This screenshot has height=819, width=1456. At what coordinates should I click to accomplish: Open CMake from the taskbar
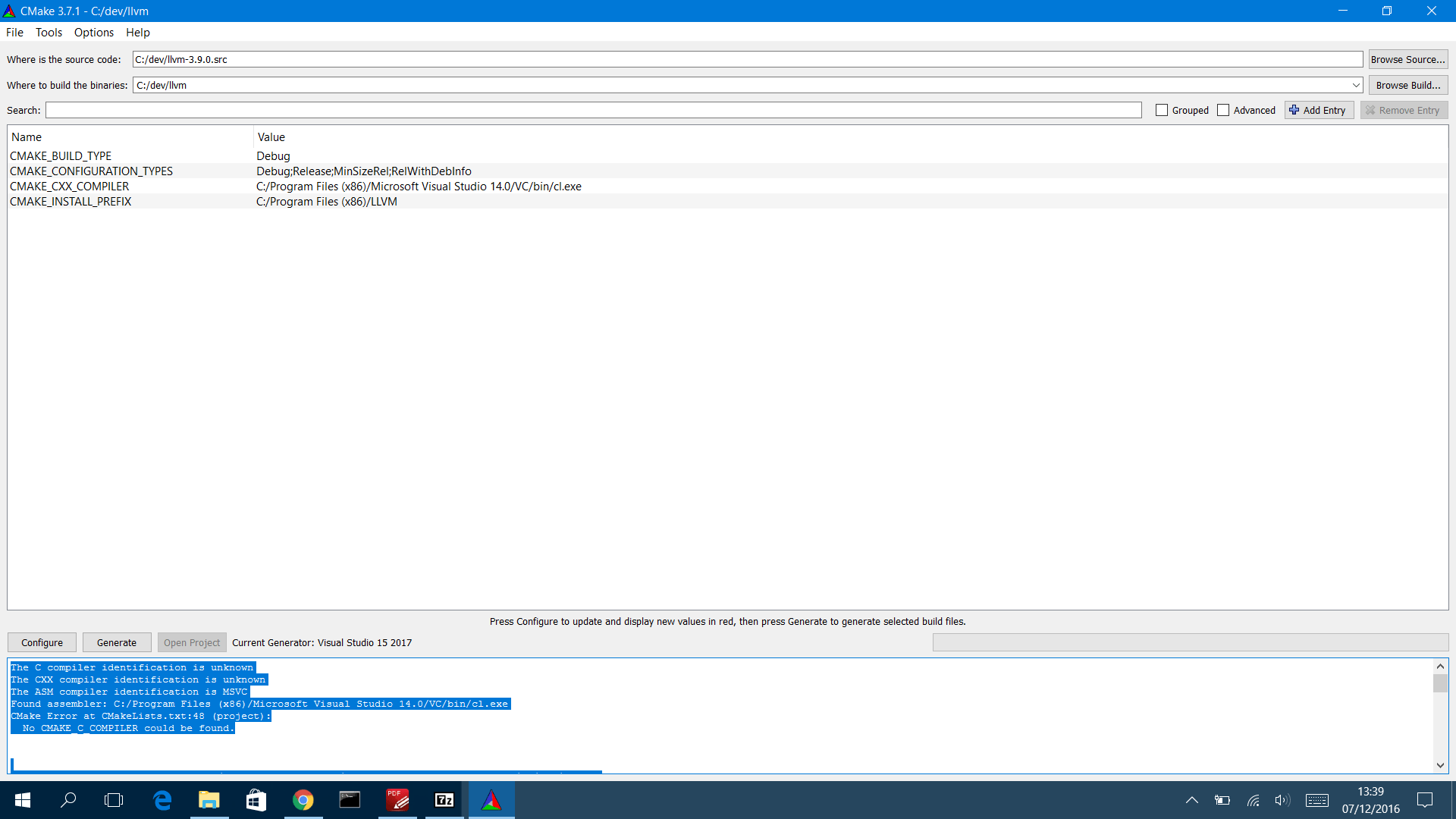coord(491,800)
